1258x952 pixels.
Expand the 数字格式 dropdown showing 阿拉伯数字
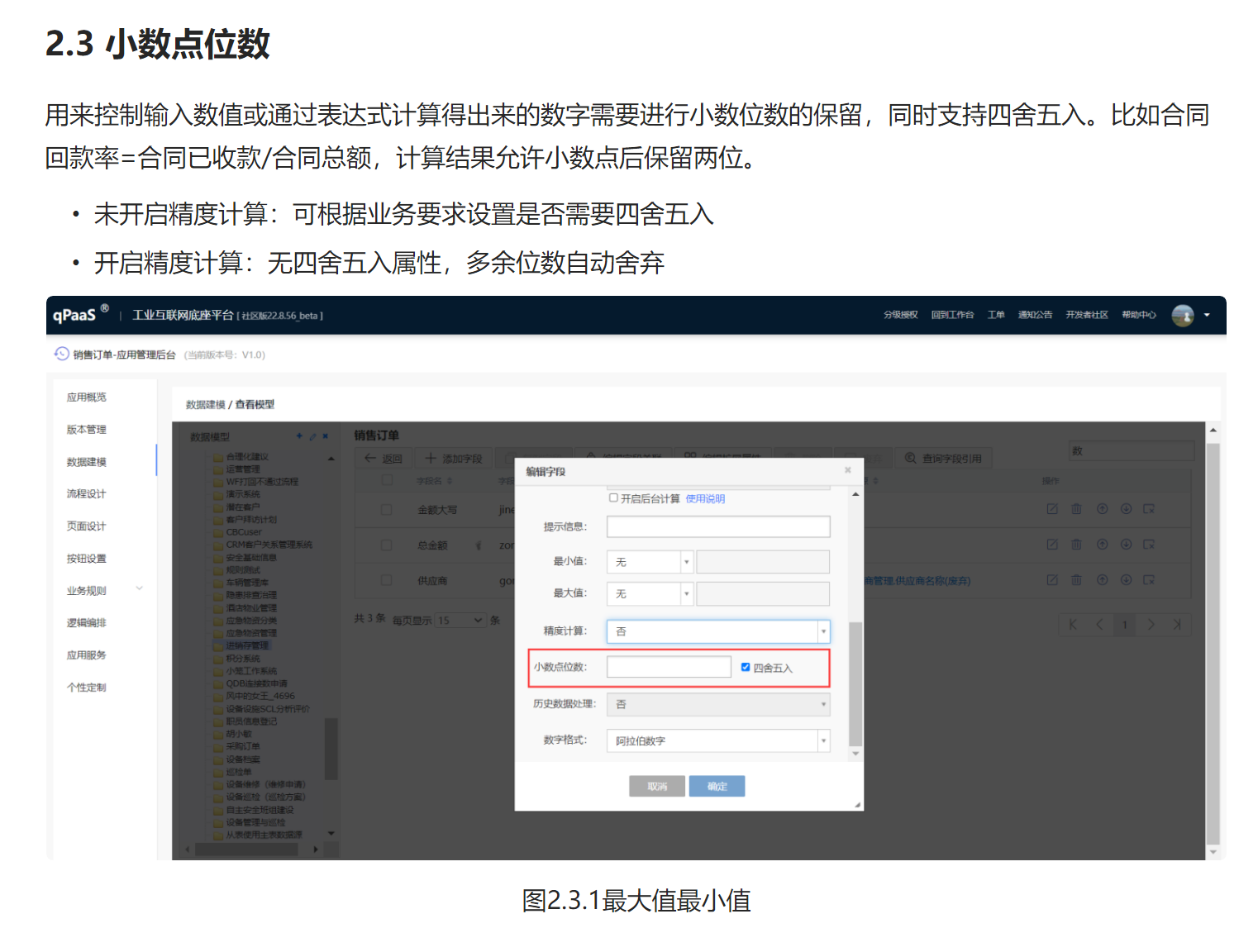[x=717, y=741]
